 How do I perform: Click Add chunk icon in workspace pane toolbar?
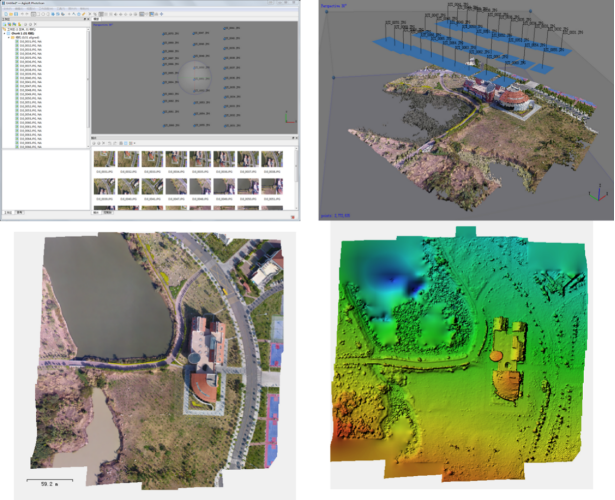pos(5,24)
